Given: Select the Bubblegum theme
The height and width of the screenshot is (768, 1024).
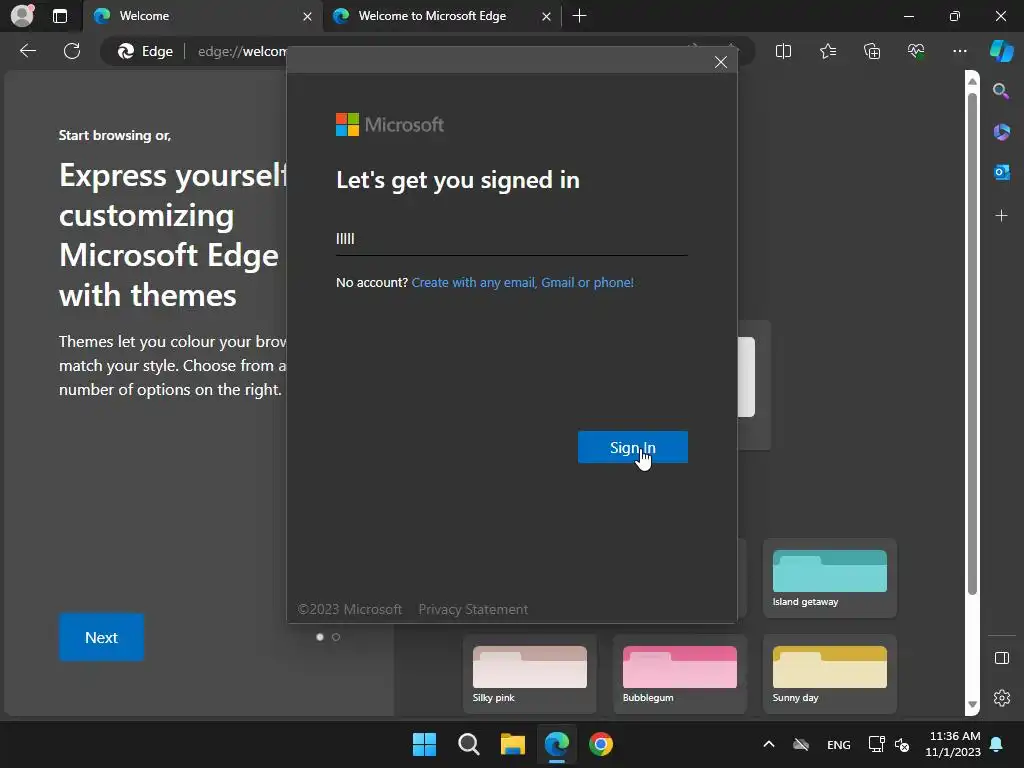Looking at the screenshot, I should pos(679,674).
